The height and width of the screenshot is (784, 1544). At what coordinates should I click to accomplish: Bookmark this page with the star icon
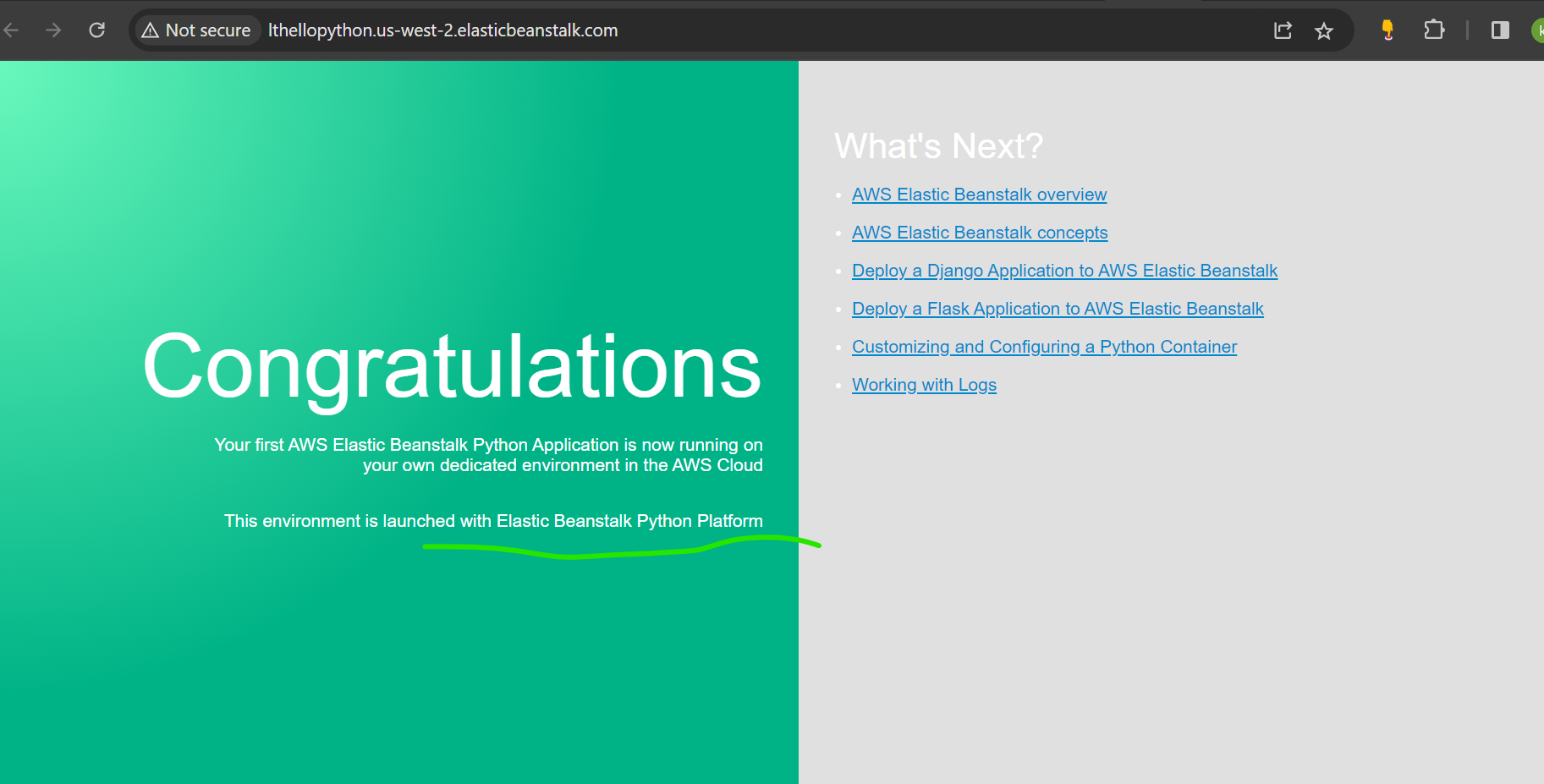(x=1324, y=31)
